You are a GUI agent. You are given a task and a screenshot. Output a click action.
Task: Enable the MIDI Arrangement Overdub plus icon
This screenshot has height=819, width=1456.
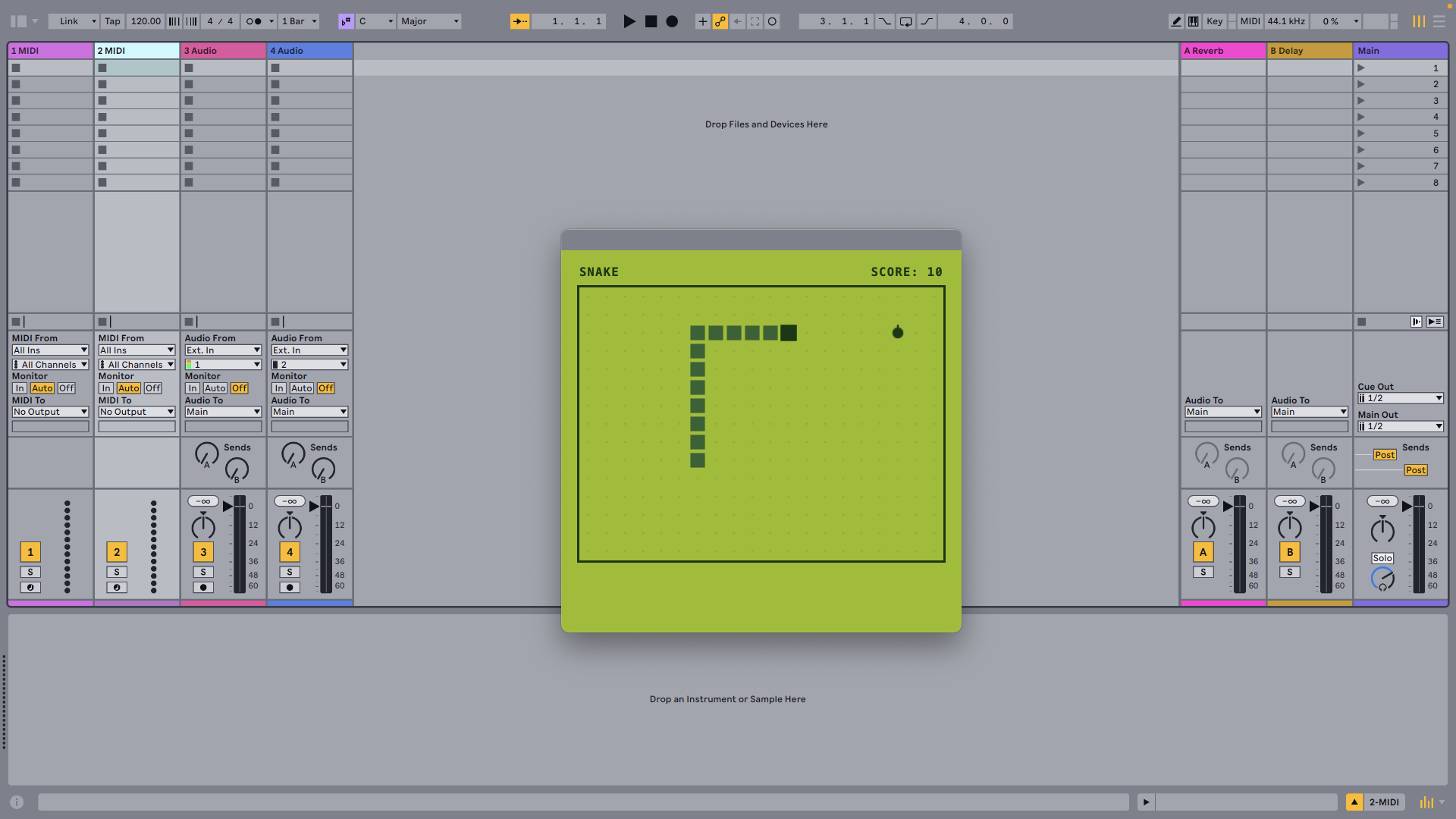(702, 21)
